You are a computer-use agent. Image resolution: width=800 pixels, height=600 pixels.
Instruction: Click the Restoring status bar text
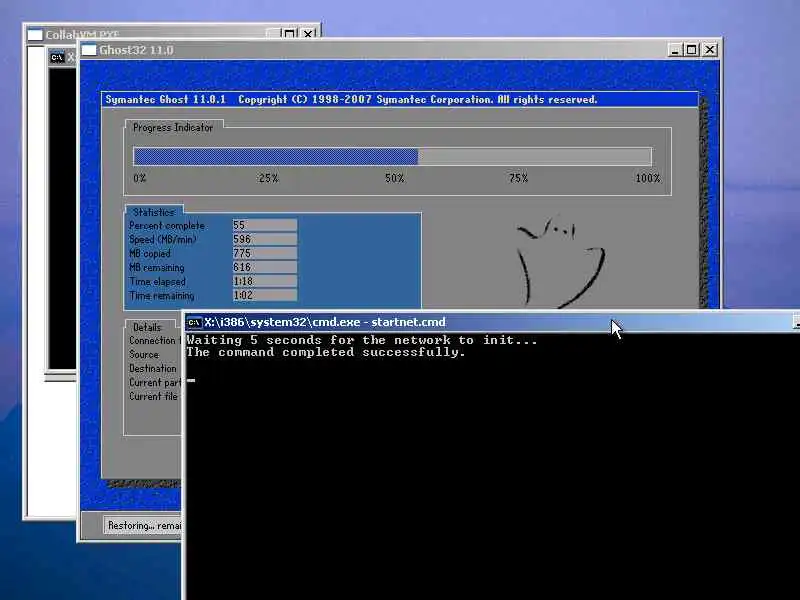[x=144, y=526]
